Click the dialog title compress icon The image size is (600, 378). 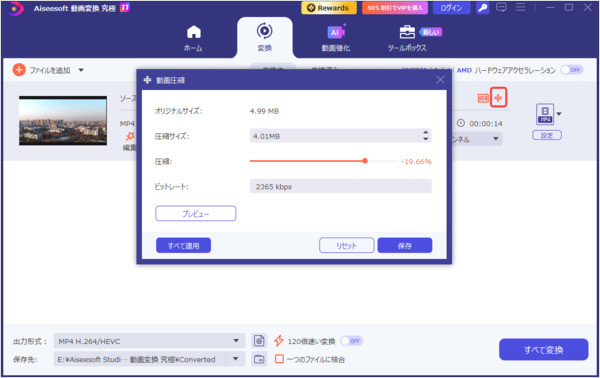[x=147, y=80]
